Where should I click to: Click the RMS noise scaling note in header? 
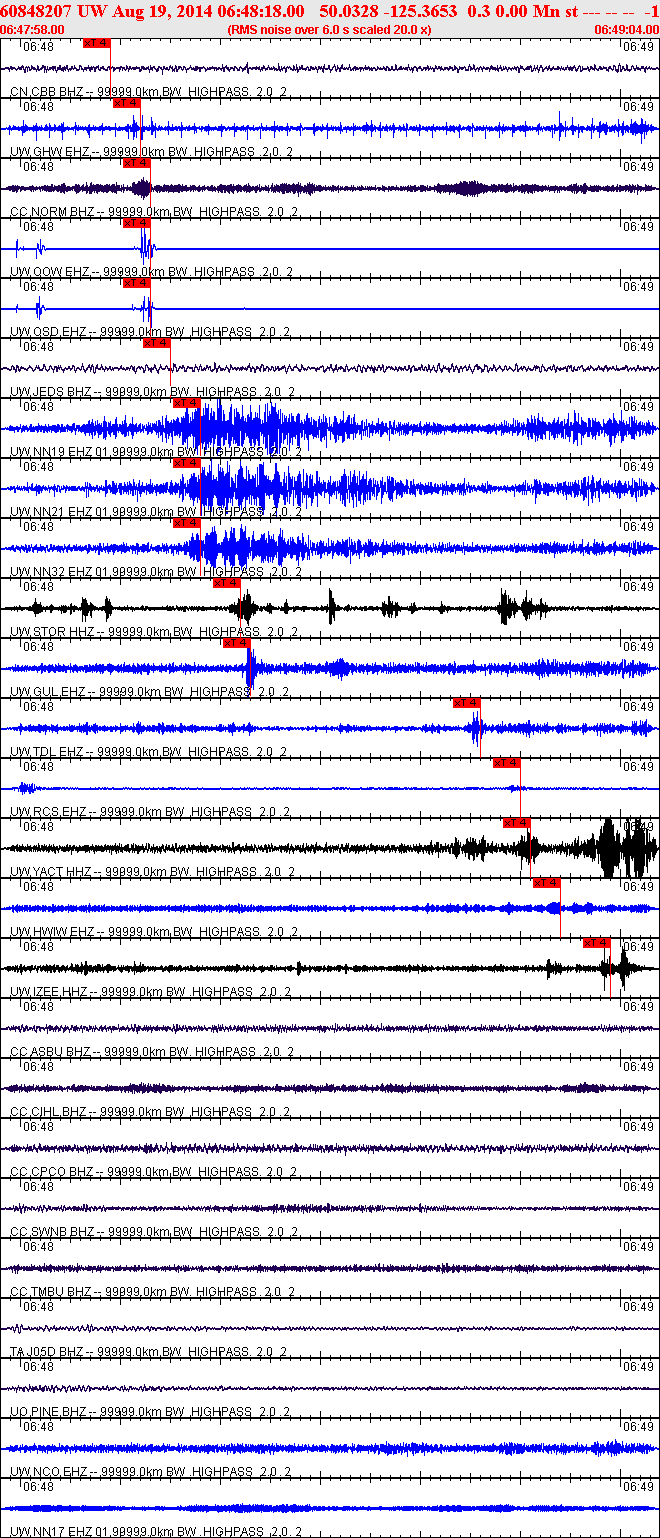[x=329, y=30]
